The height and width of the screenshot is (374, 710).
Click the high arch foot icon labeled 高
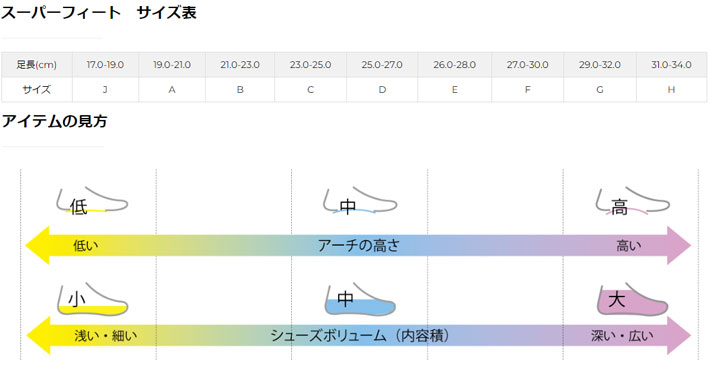632,201
